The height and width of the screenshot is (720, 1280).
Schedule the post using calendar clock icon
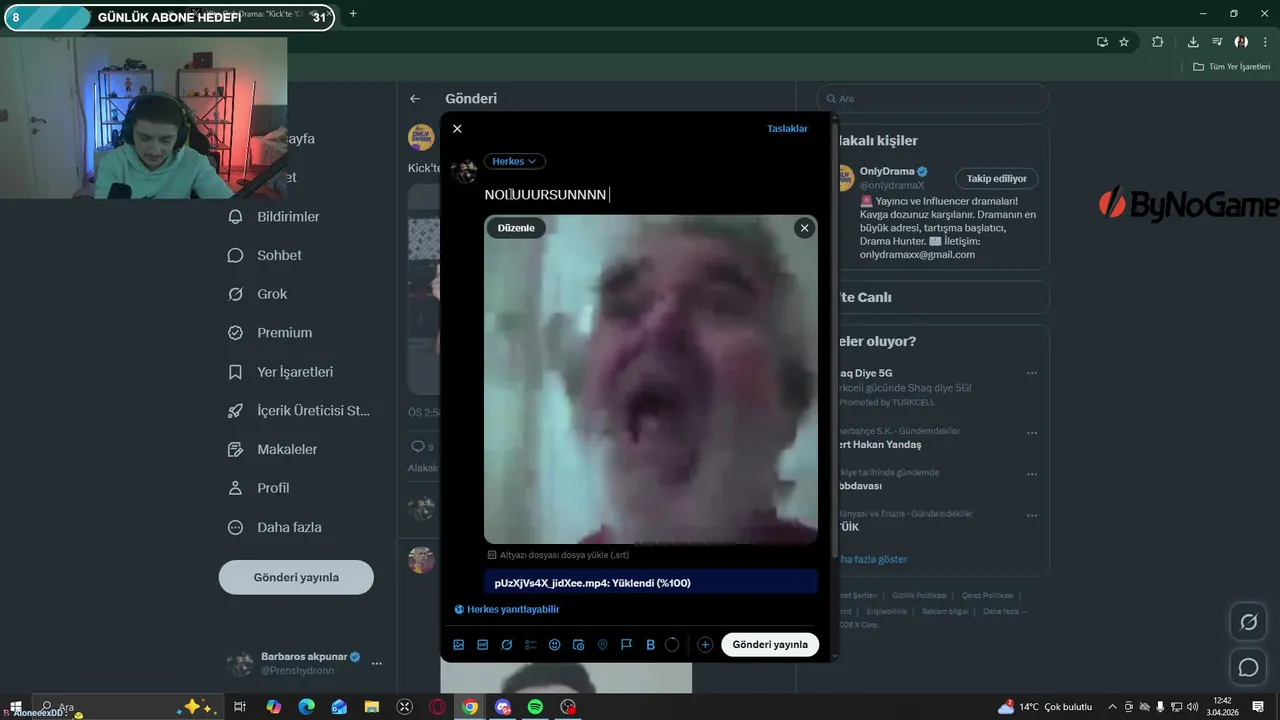tap(579, 645)
